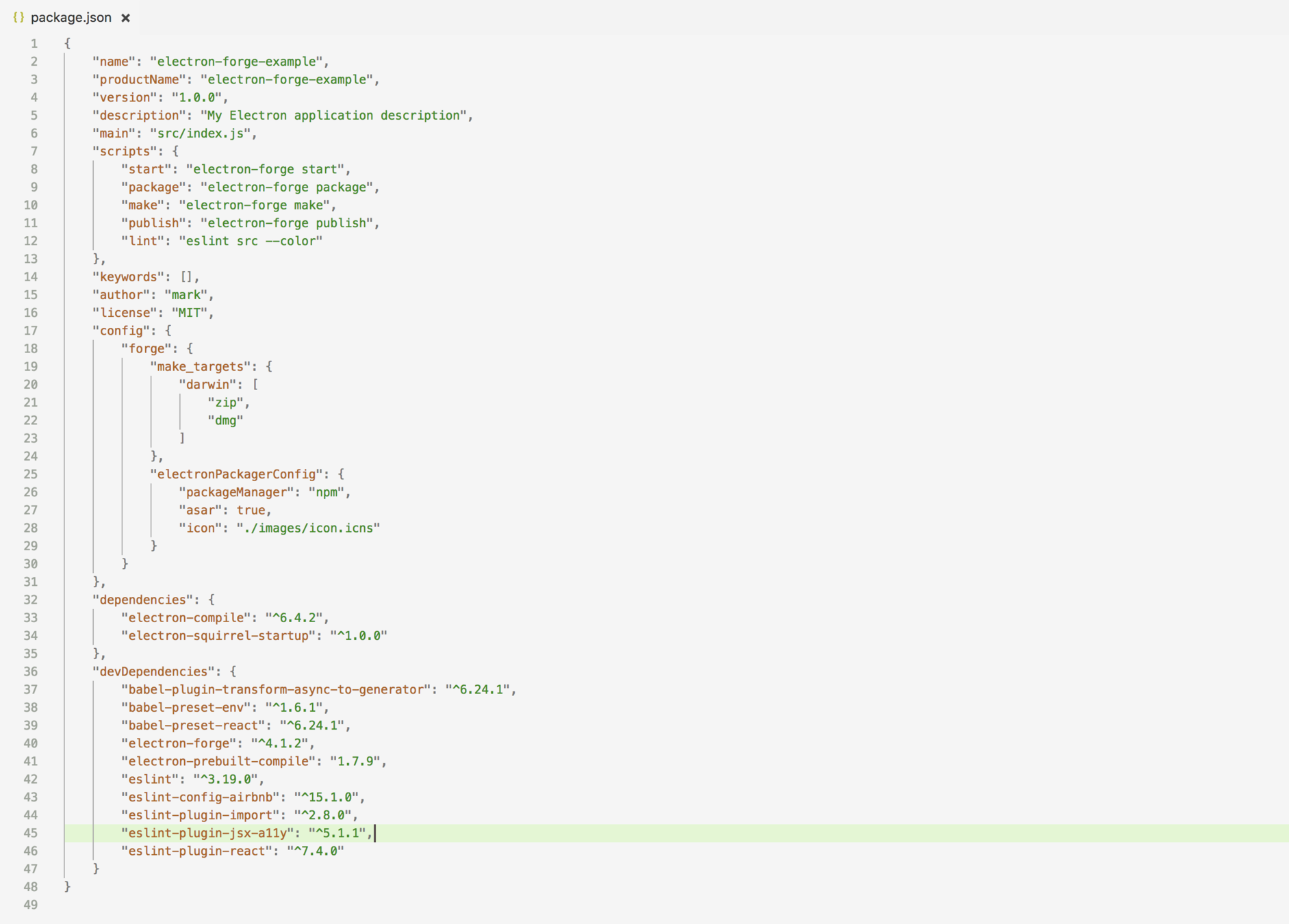Click the "eslint" key on line 42

150,779
